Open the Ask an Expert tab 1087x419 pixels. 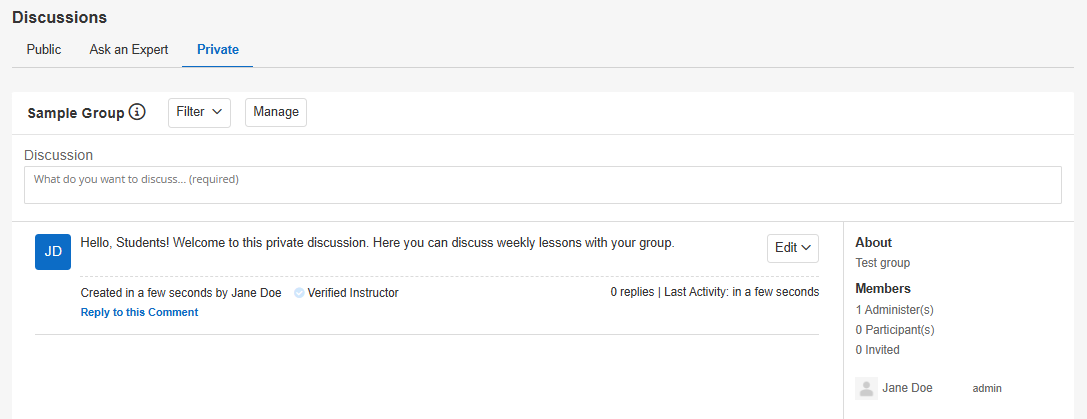(x=128, y=50)
